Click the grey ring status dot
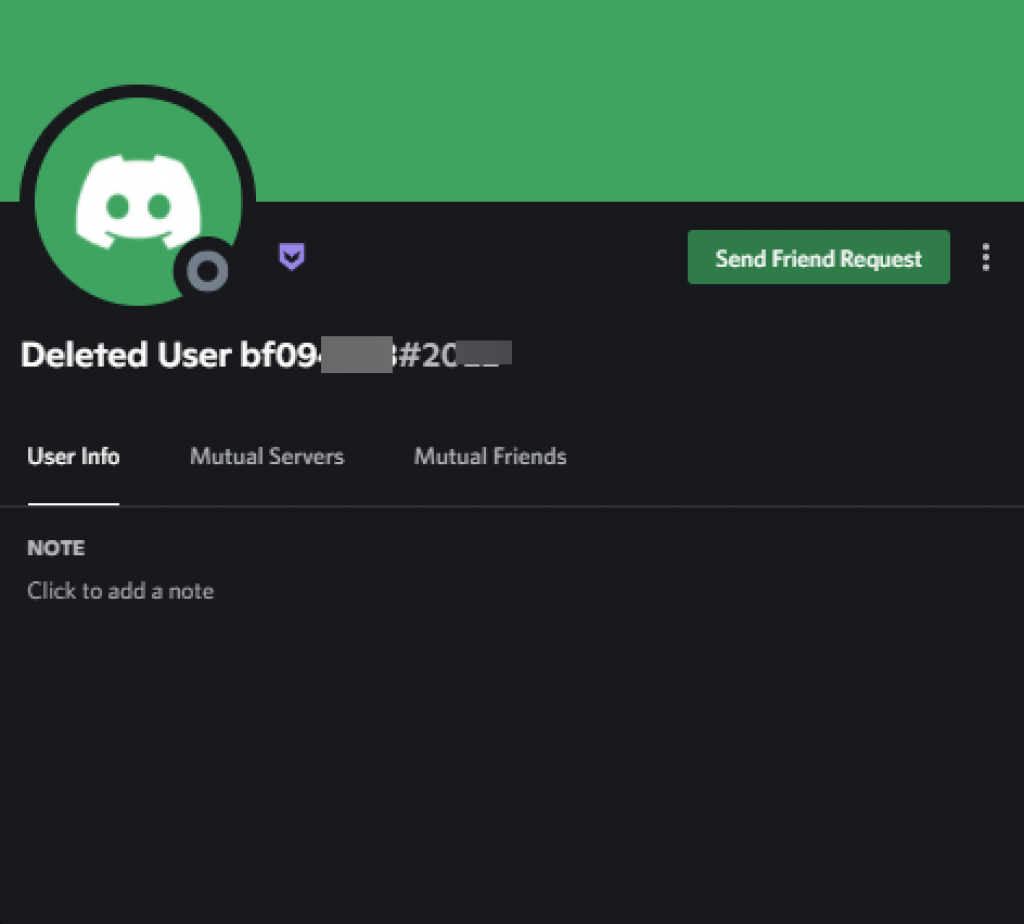The width and height of the screenshot is (1024, 924). (x=207, y=270)
